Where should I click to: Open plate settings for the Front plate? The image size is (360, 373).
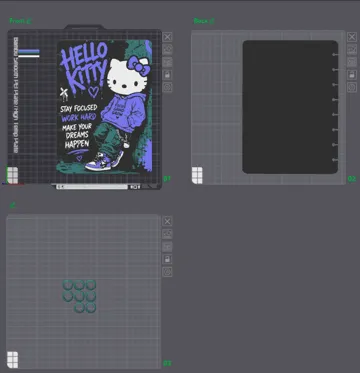point(167,87)
